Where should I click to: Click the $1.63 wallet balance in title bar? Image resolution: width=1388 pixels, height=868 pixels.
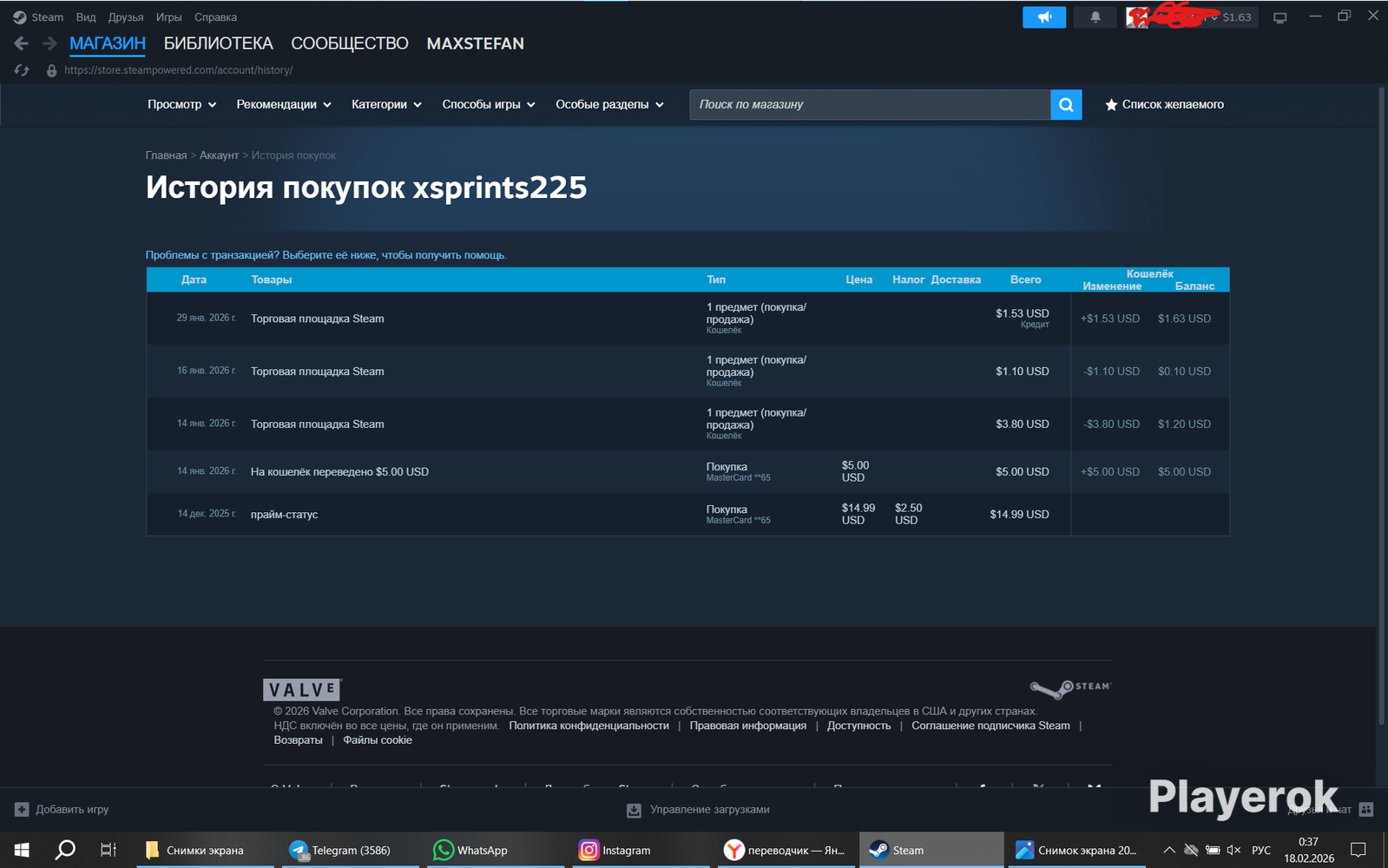tap(1237, 17)
